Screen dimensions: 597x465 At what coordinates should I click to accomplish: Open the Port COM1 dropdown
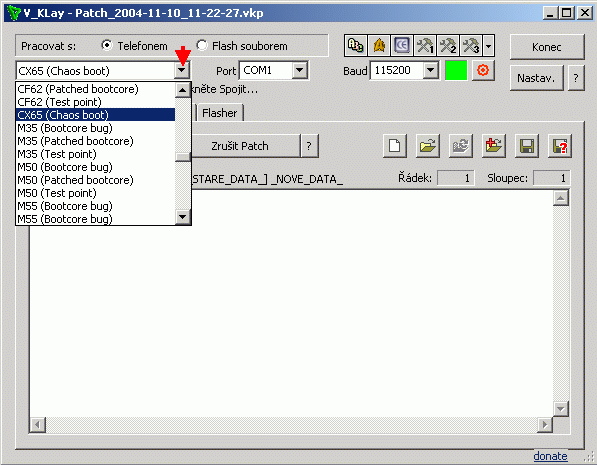tap(300, 70)
